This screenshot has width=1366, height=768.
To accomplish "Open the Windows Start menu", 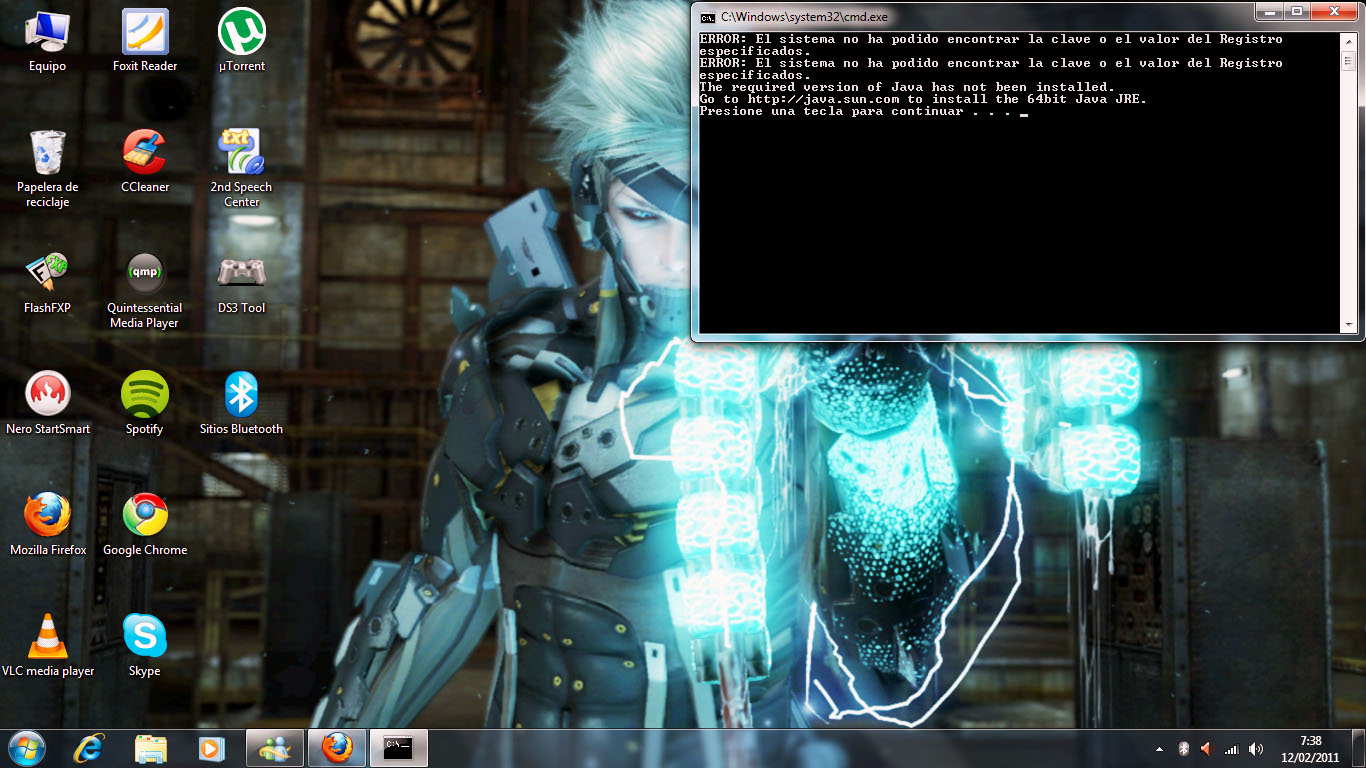I will coord(27,748).
